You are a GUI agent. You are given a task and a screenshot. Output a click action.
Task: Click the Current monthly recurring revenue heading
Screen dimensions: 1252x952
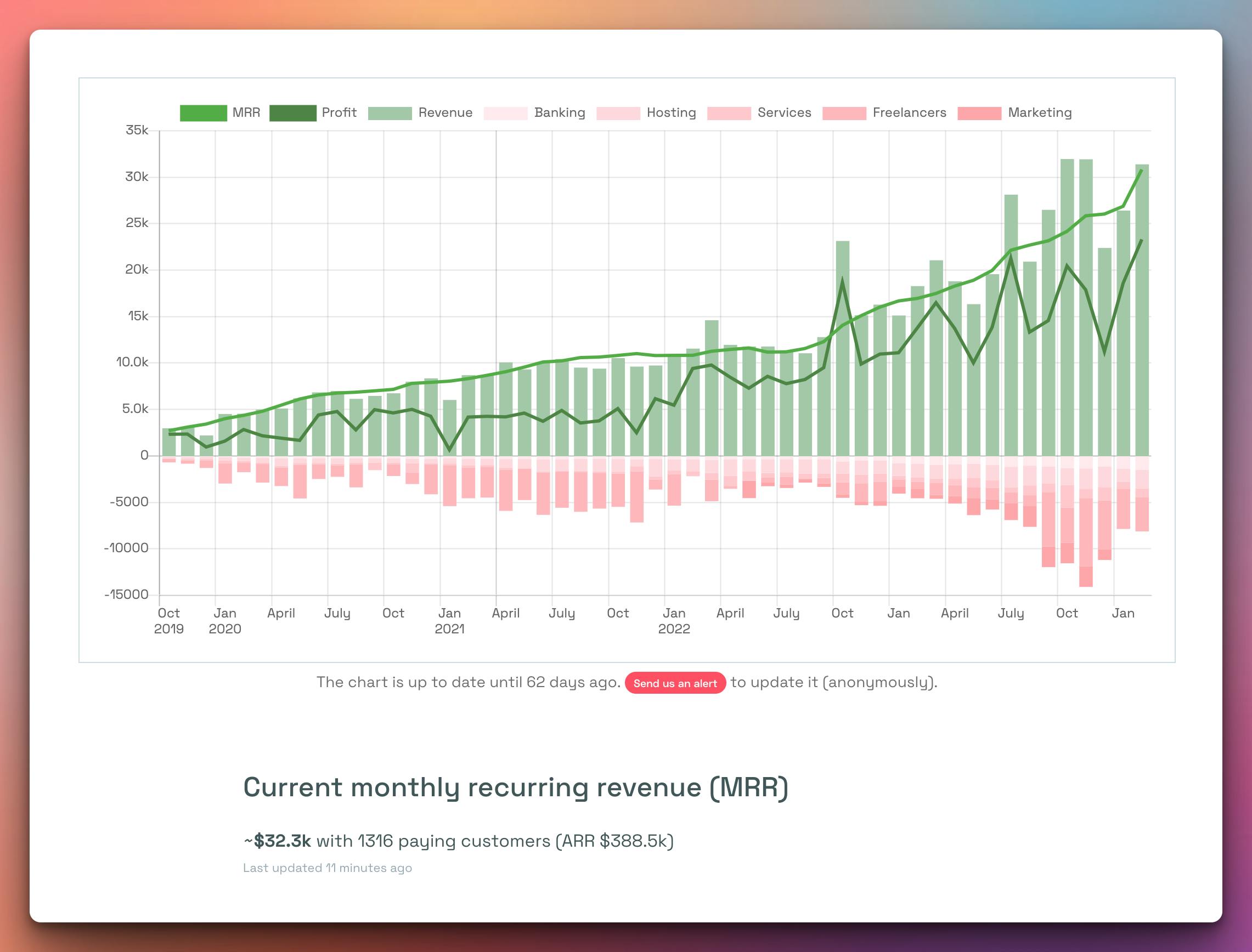tap(516, 787)
